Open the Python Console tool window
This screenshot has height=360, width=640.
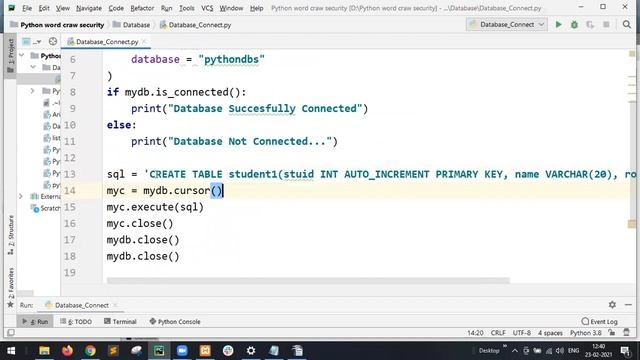[175, 321]
